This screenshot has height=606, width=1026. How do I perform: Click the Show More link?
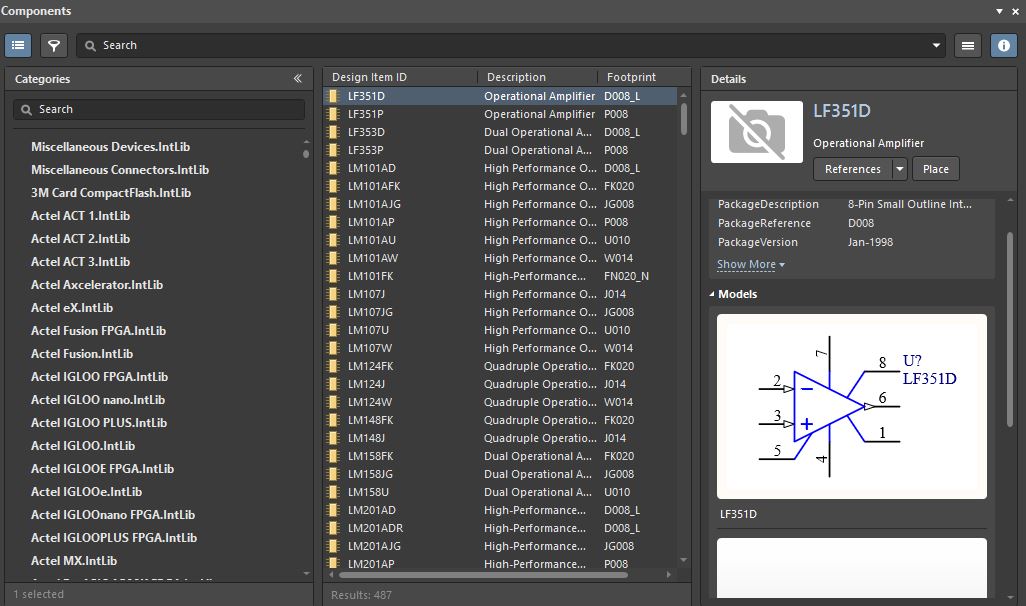[x=750, y=264]
